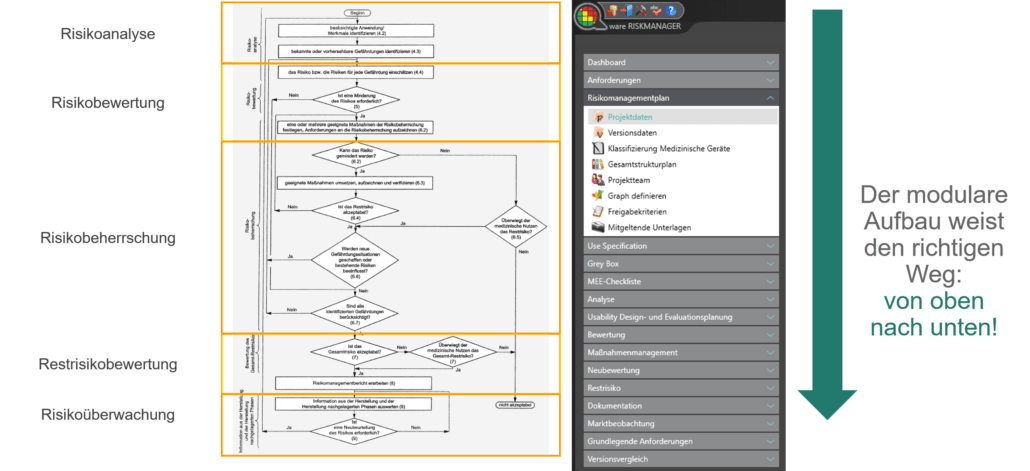Expand MEE-Checkliste using its chevron

click(x=770, y=282)
